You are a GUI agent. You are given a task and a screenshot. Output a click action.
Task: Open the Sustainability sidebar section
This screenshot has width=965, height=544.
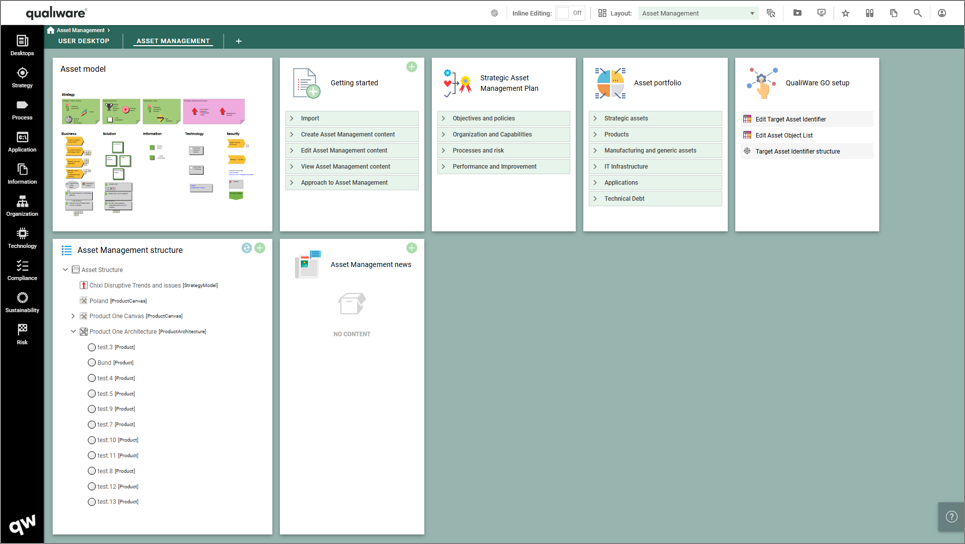pos(22,302)
